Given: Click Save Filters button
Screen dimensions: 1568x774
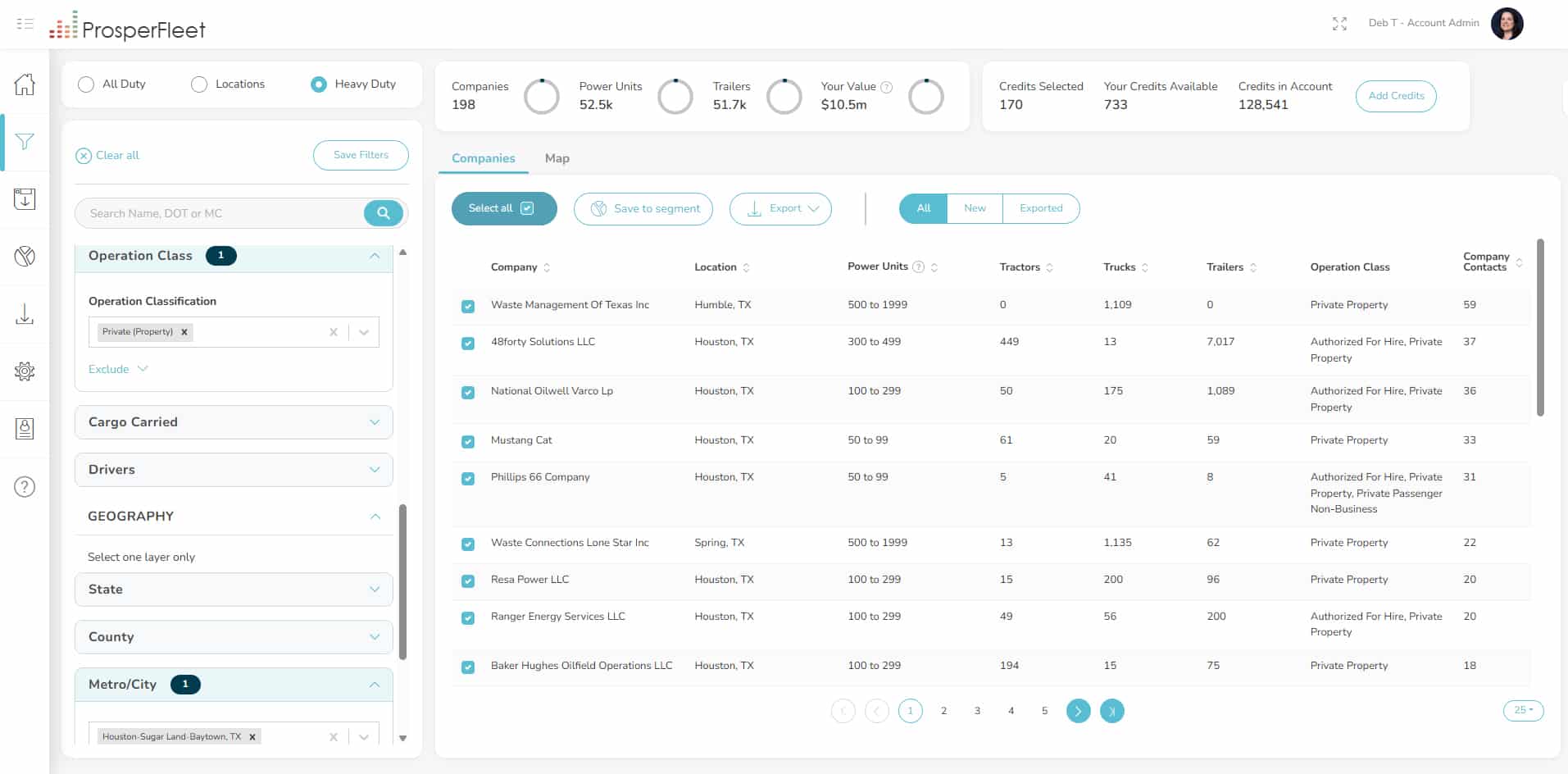Looking at the screenshot, I should [361, 155].
